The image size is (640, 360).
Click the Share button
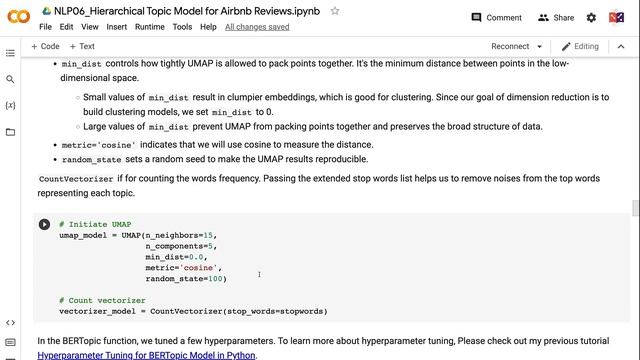coord(556,18)
